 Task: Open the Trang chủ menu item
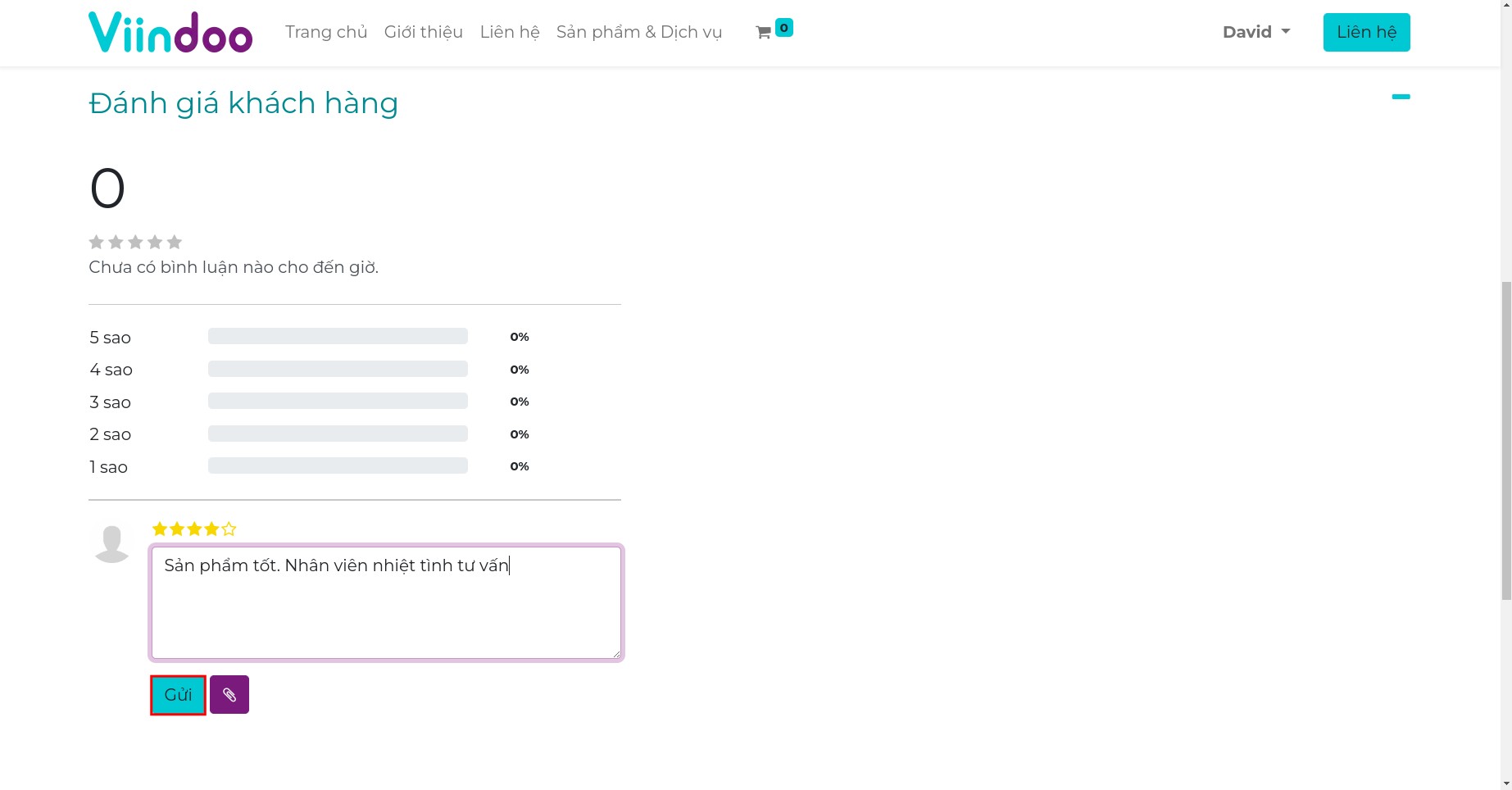click(x=326, y=32)
